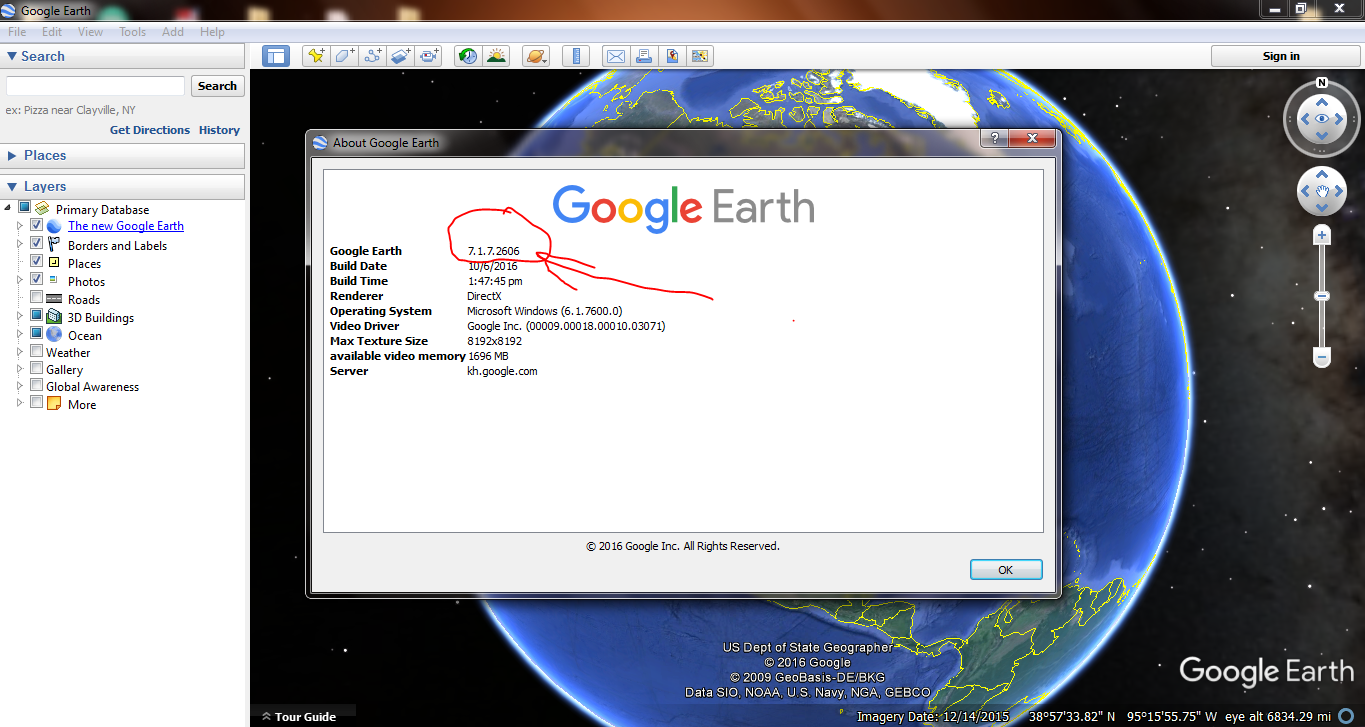Open the planet switcher dropdown

[536, 56]
